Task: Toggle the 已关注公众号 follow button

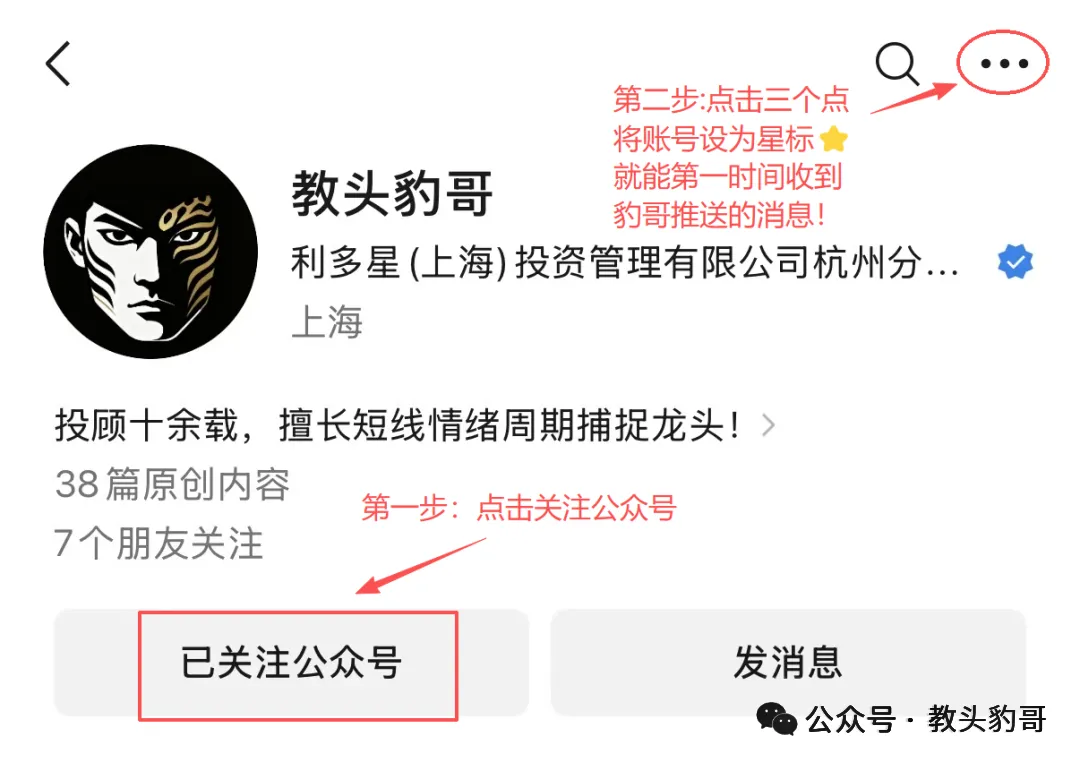Action: [291, 663]
